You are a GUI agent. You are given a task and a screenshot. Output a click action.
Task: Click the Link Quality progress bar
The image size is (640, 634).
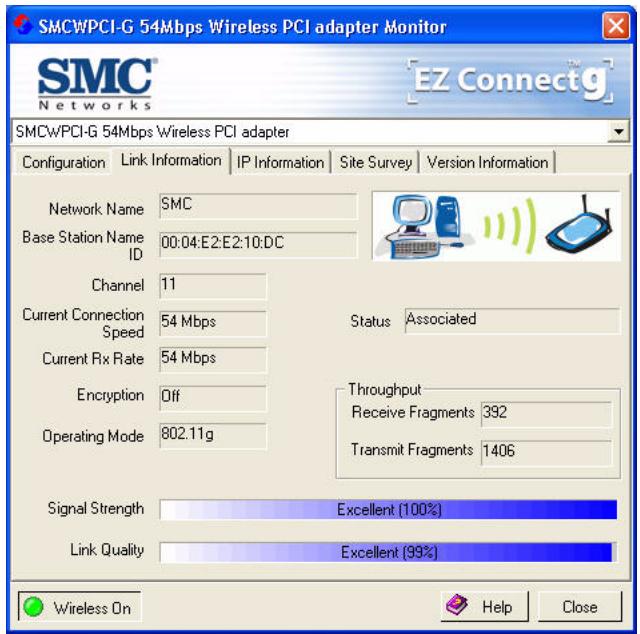[388, 552]
